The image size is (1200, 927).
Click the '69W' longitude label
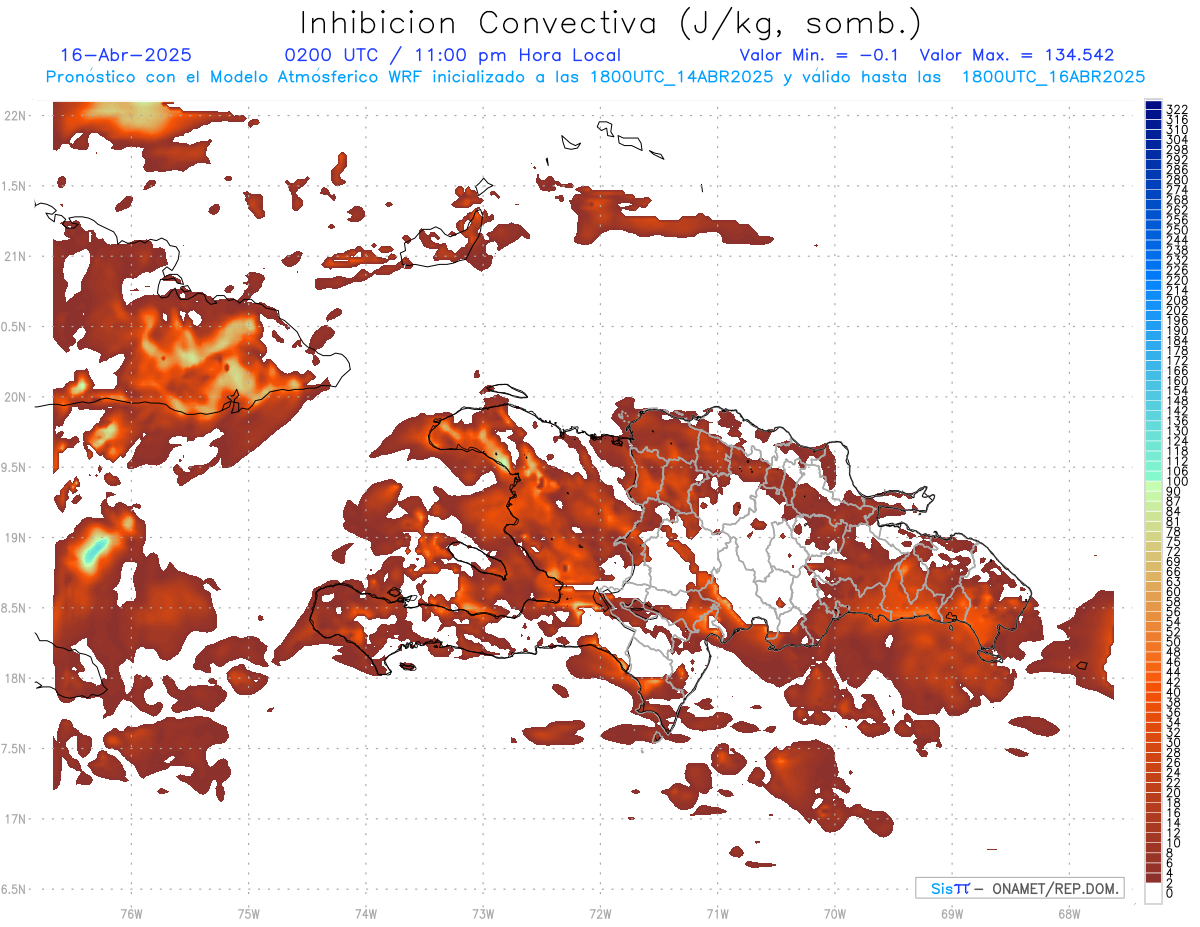click(951, 913)
